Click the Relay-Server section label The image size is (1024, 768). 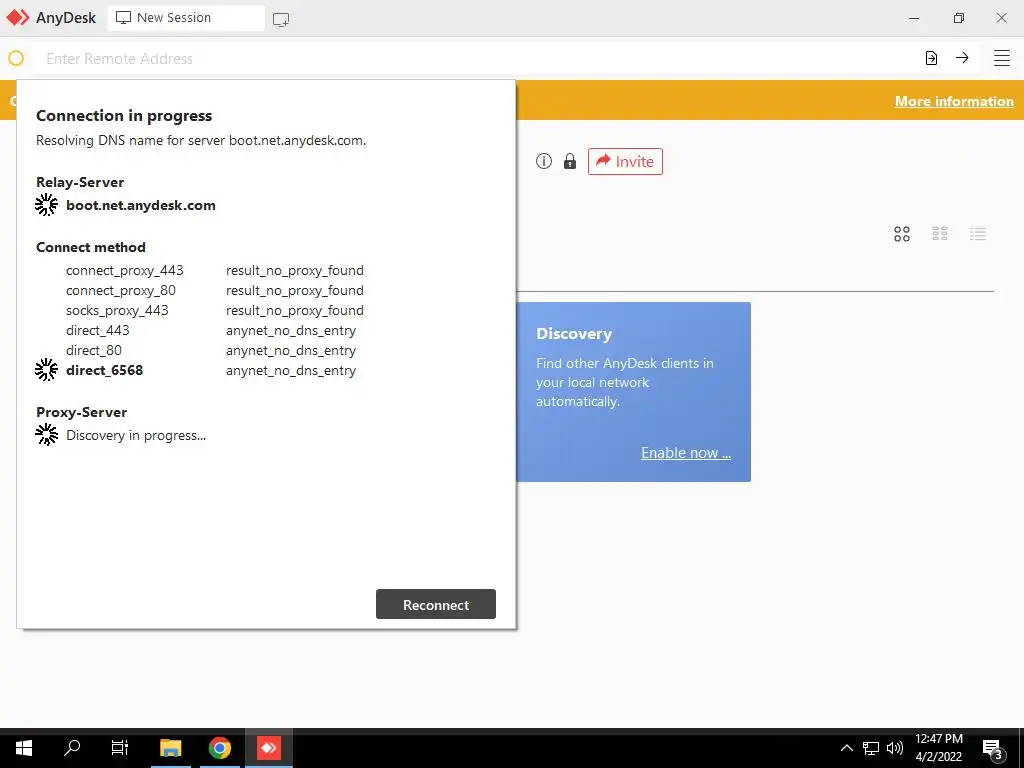click(80, 182)
